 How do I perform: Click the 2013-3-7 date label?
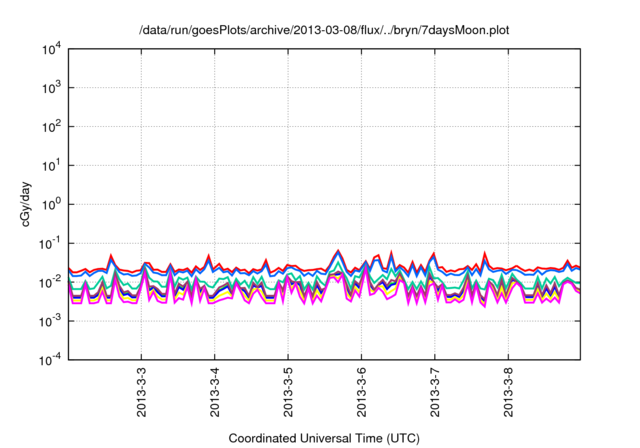pos(435,392)
